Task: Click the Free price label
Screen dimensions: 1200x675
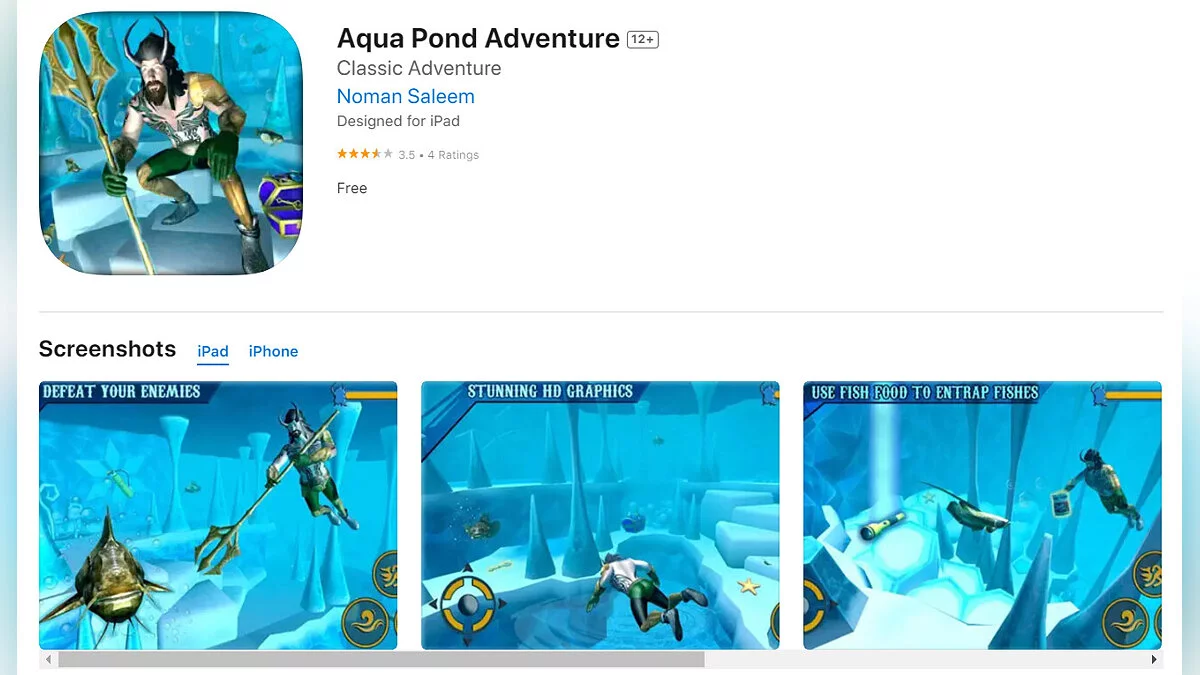Action: tap(352, 188)
